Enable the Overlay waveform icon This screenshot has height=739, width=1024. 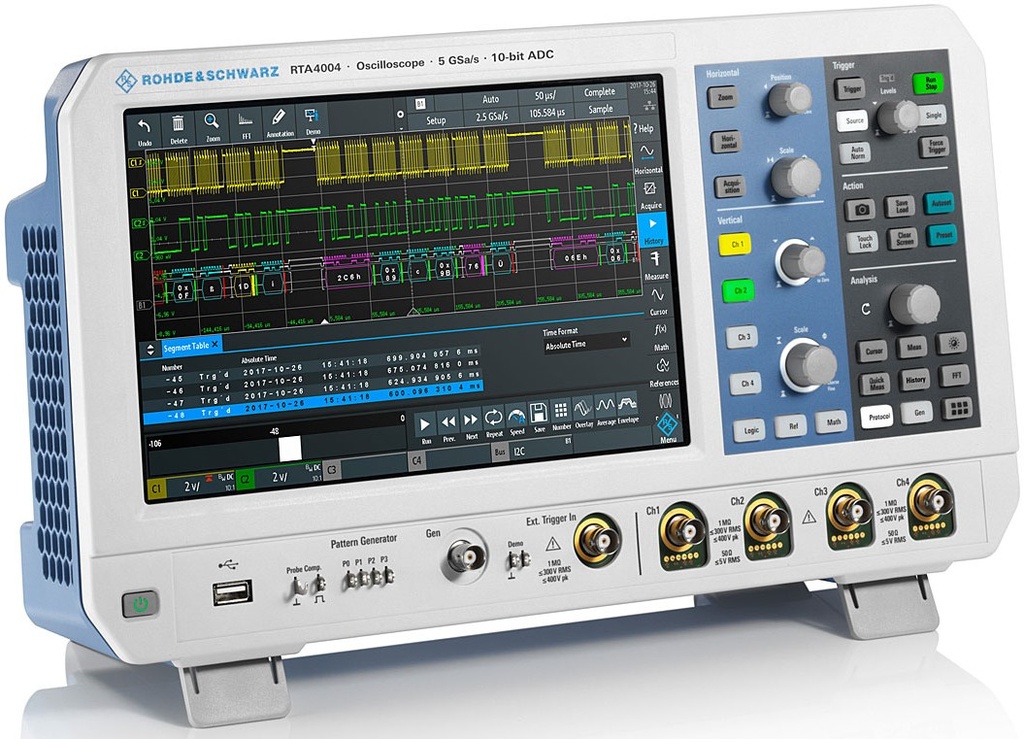(583, 413)
